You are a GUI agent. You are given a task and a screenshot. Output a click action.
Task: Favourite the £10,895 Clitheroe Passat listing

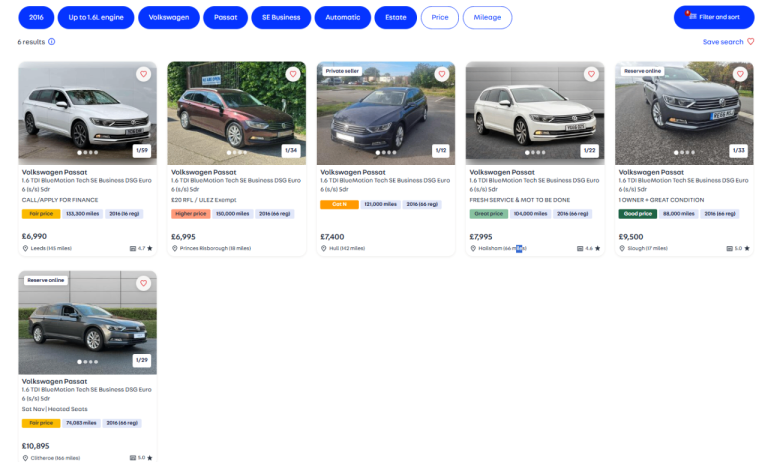[x=143, y=283]
